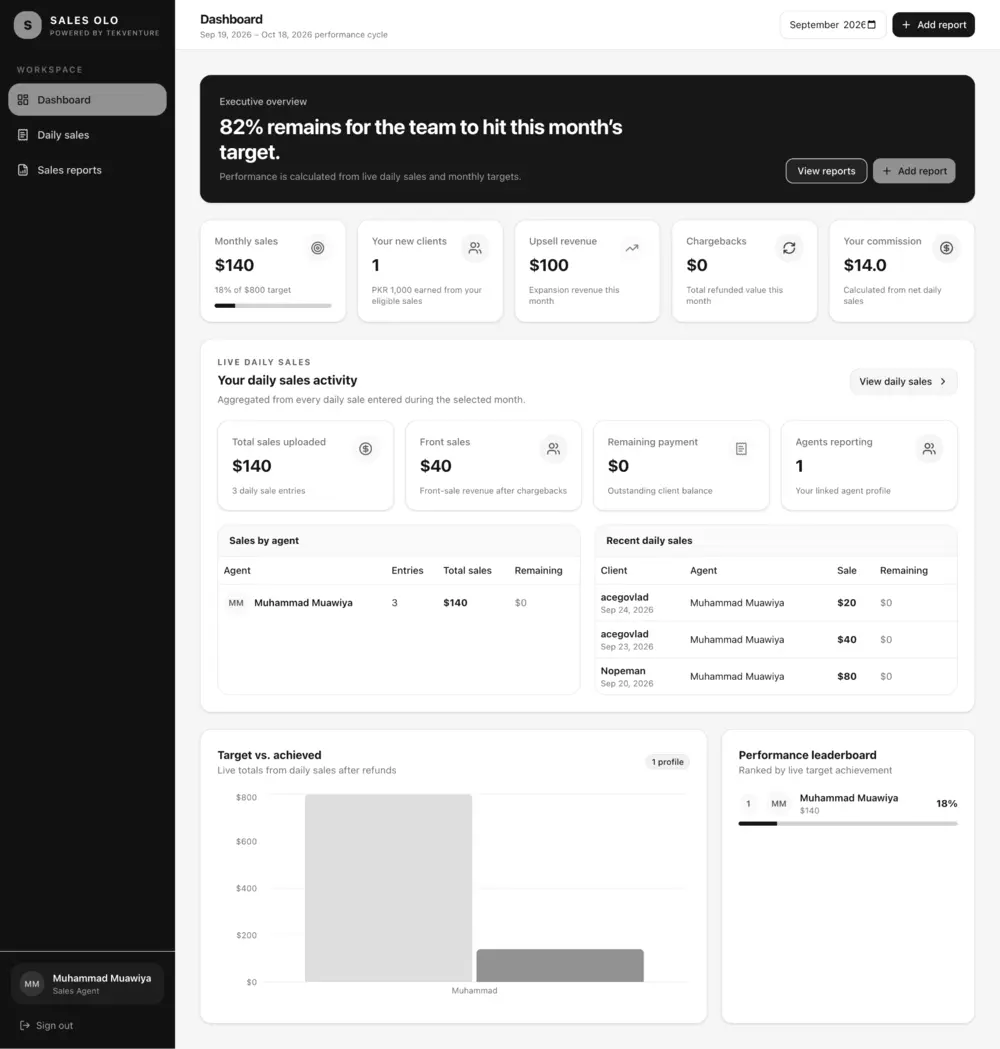Click the plus icon in the header Add report
Viewport: 1000px width, 1049px height.
pyautogui.click(x=906, y=25)
